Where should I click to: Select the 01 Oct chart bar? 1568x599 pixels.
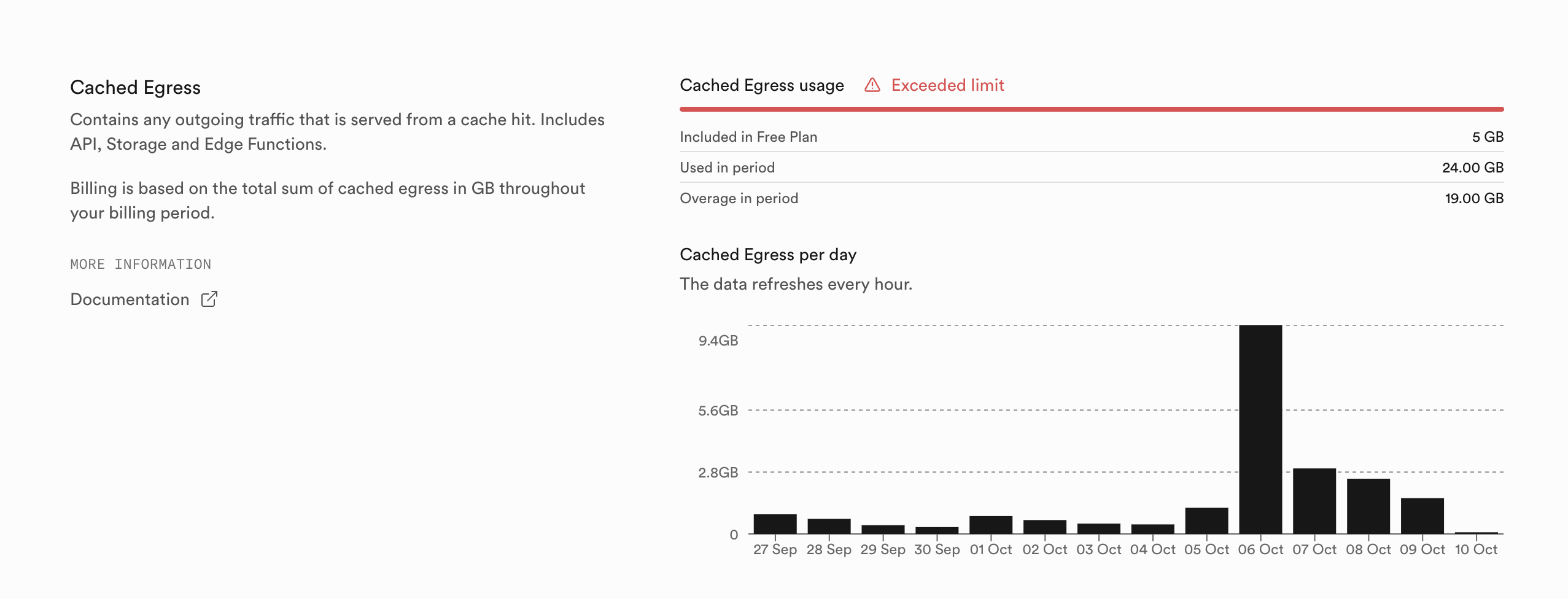[990, 525]
